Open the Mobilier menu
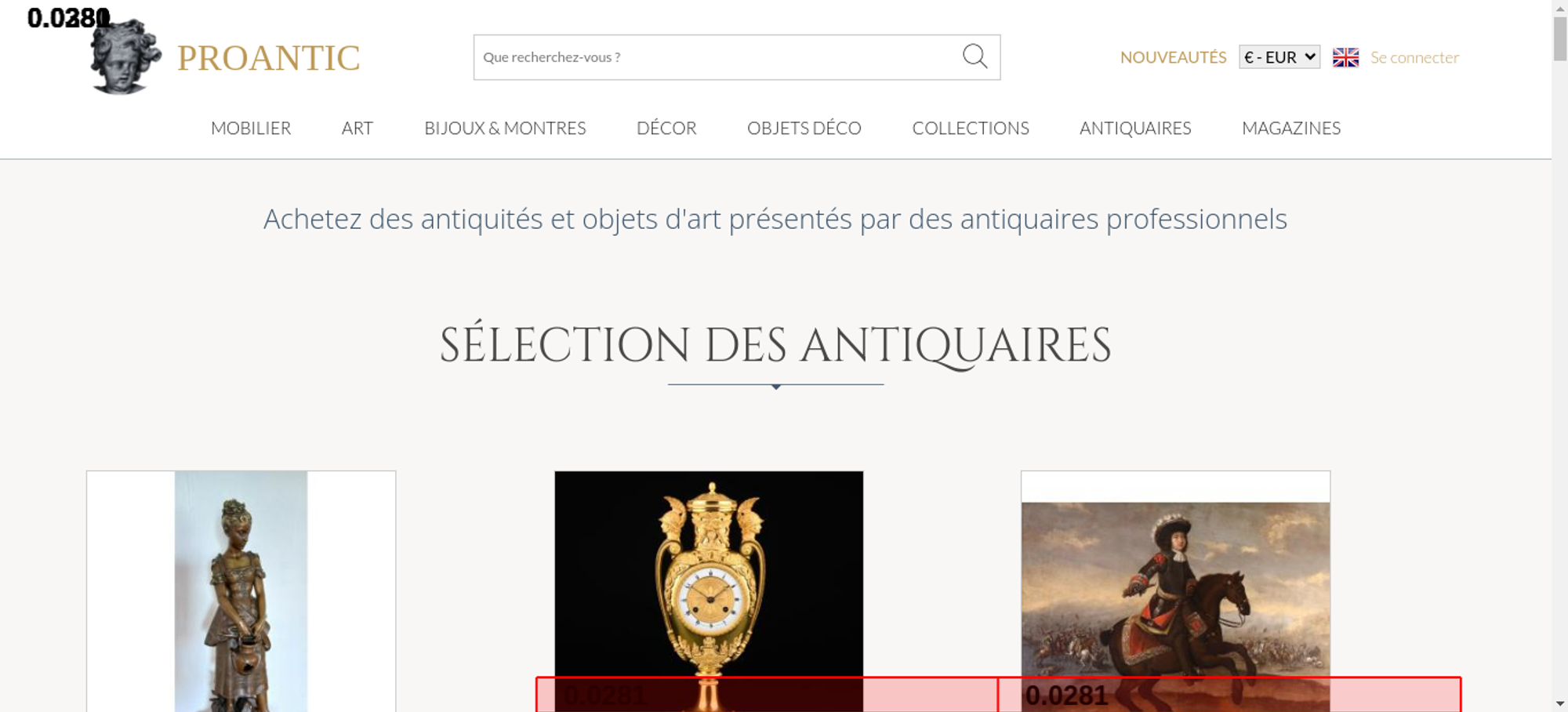 pos(251,128)
